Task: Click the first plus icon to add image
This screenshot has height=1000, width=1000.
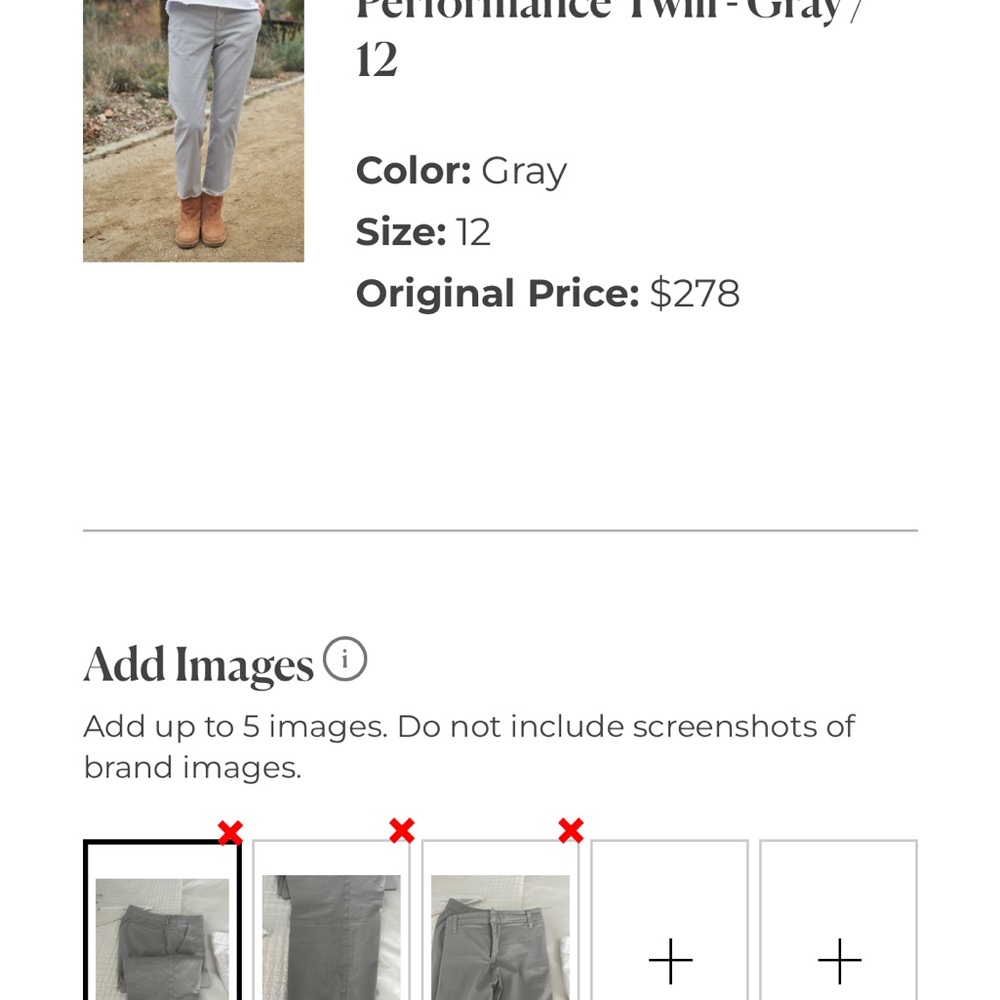Action: coord(669,960)
